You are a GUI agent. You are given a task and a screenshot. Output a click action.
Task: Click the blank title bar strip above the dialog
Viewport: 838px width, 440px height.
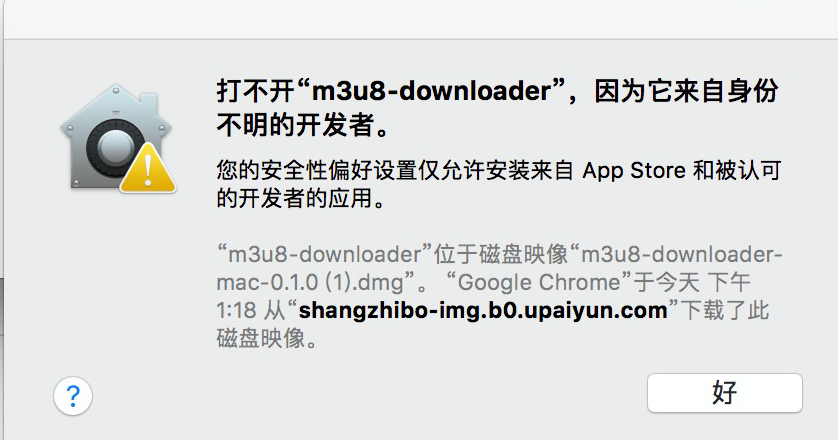point(421,19)
